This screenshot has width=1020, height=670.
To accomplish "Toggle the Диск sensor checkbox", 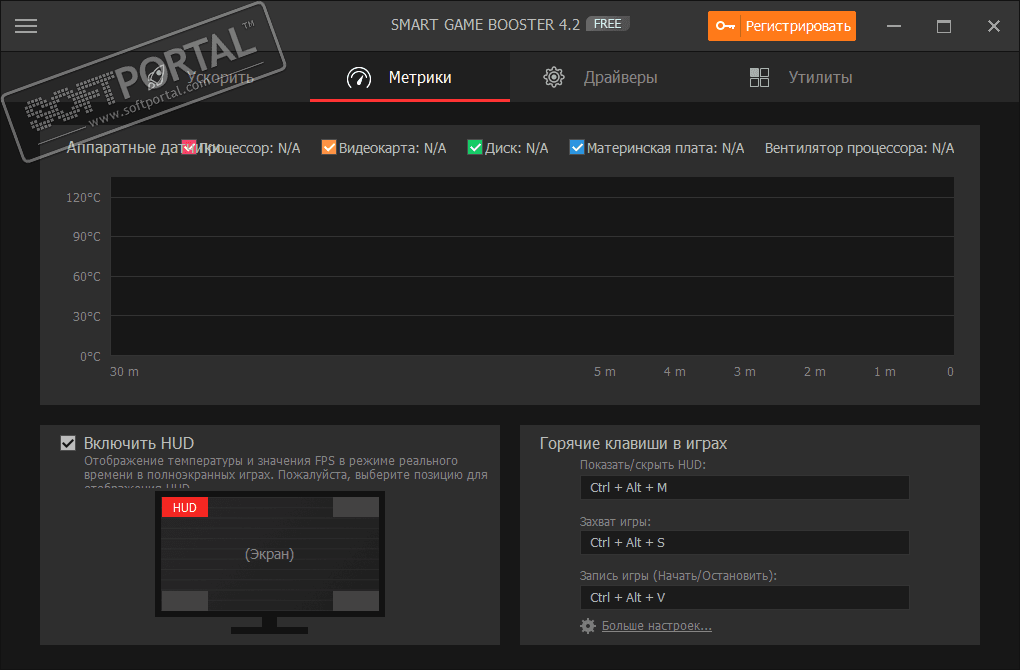I will [475, 148].
